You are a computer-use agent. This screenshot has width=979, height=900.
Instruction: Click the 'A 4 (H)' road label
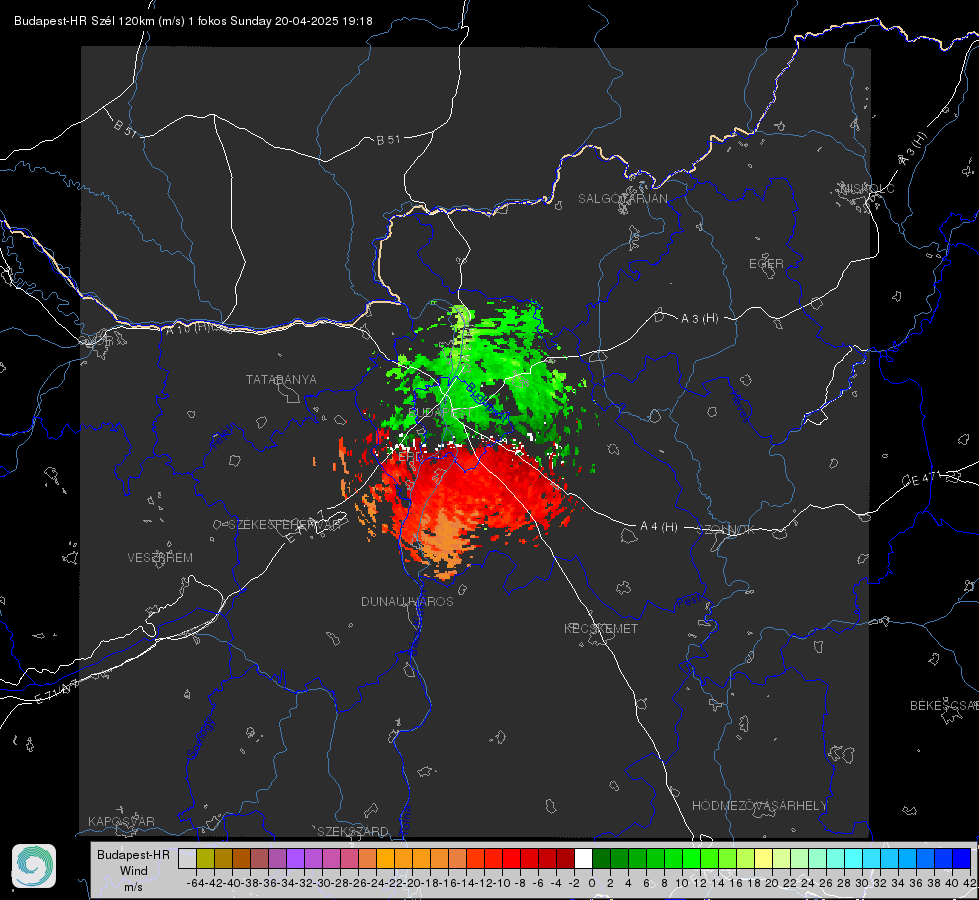tap(659, 527)
